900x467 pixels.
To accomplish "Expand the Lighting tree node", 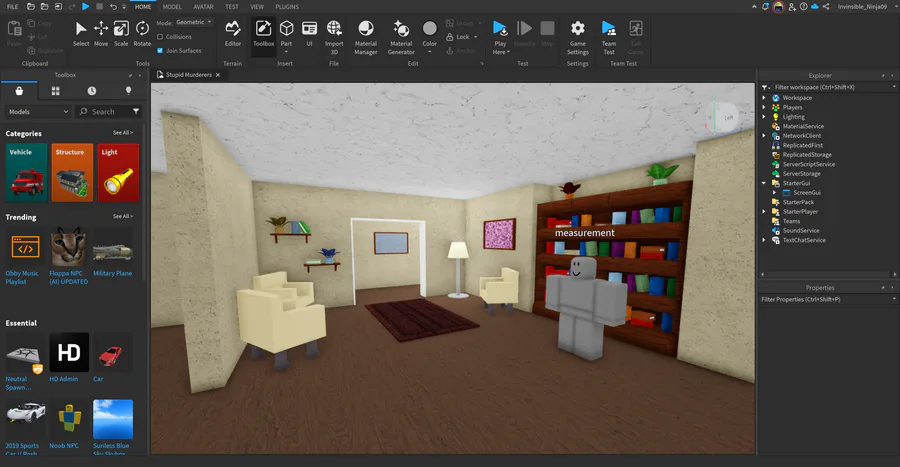I will [764, 116].
